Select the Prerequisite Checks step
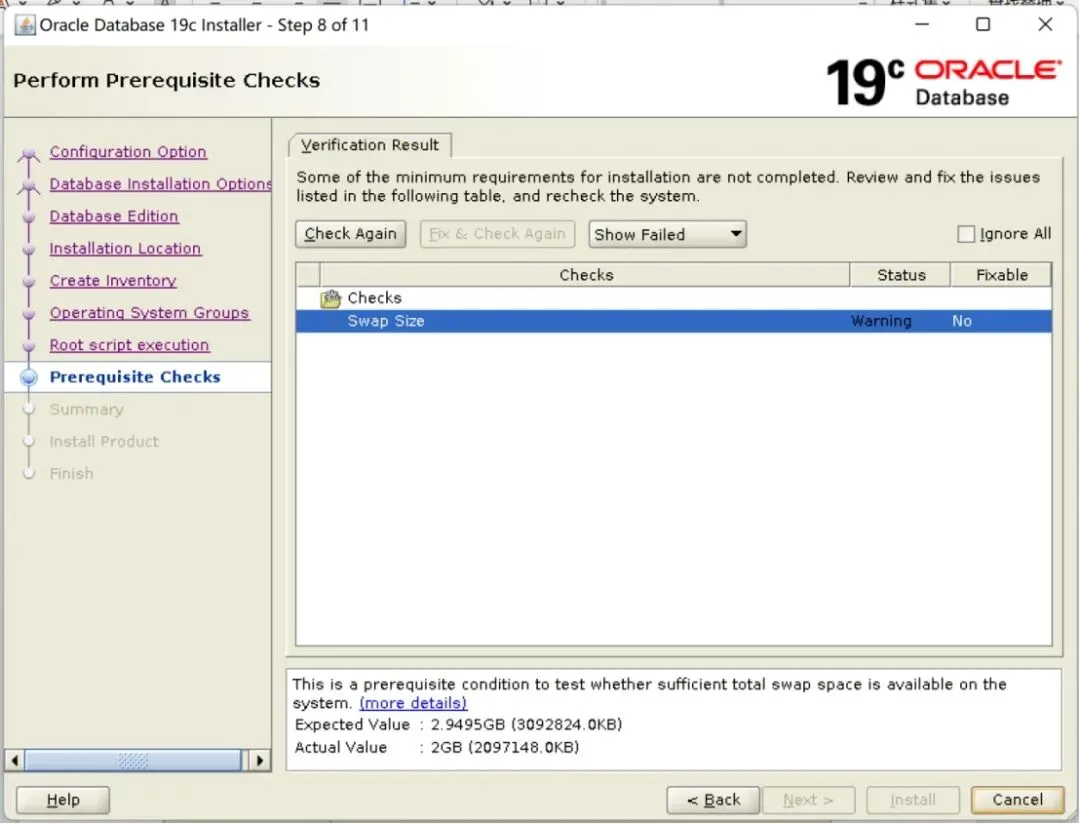Image resolution: width=1080 pixels, height=824 pixels. (135, 378)
